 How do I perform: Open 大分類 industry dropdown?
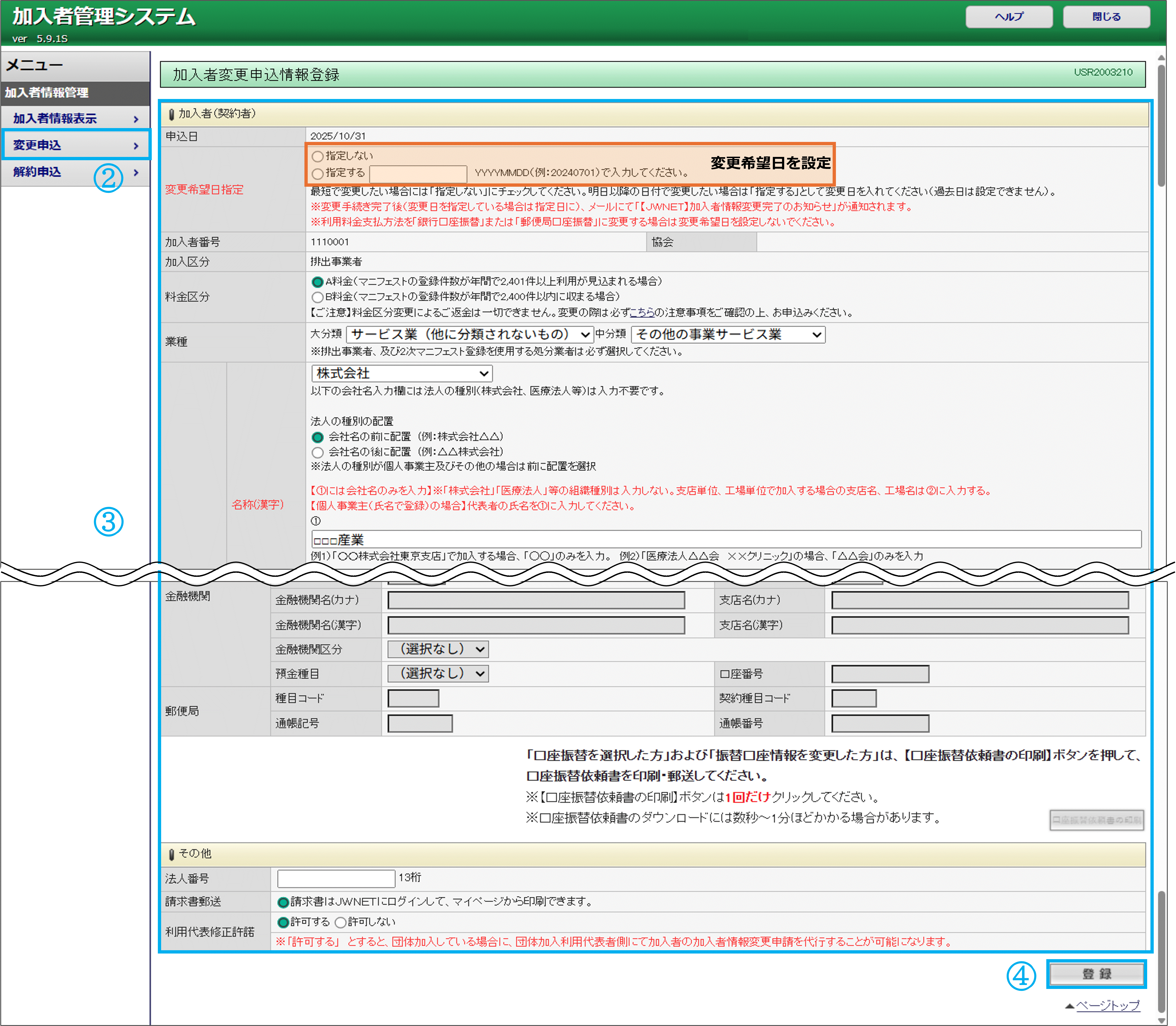pos(470,334)
